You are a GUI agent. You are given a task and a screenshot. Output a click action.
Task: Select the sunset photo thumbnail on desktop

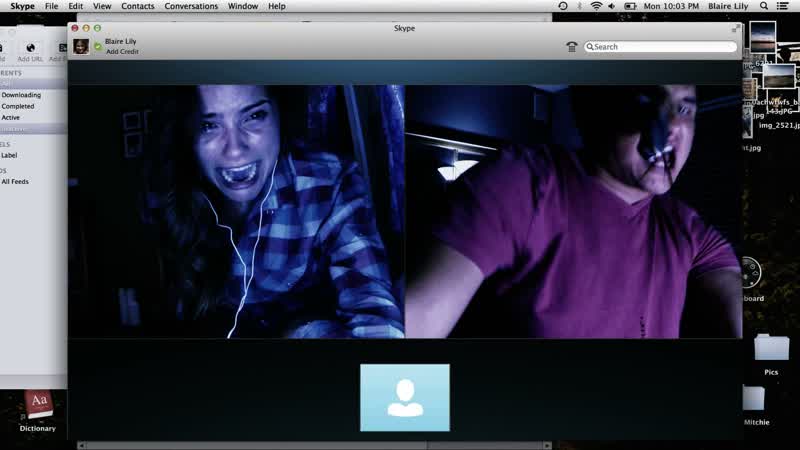click(x=763, y=36)
